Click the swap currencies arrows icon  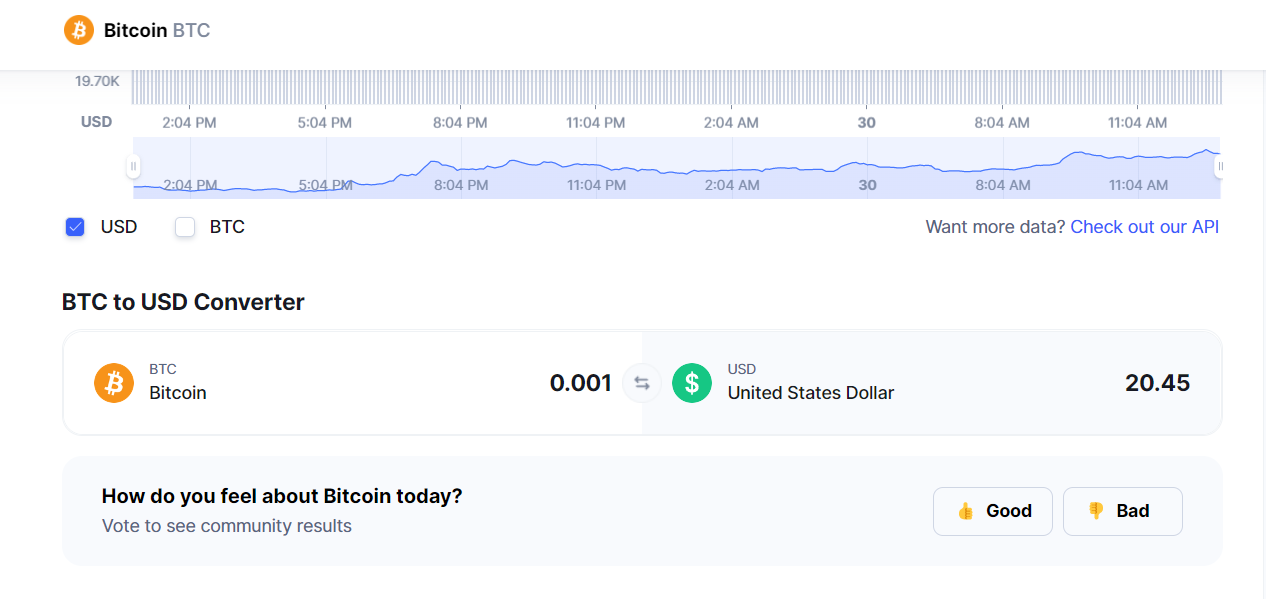pos(642,383)
